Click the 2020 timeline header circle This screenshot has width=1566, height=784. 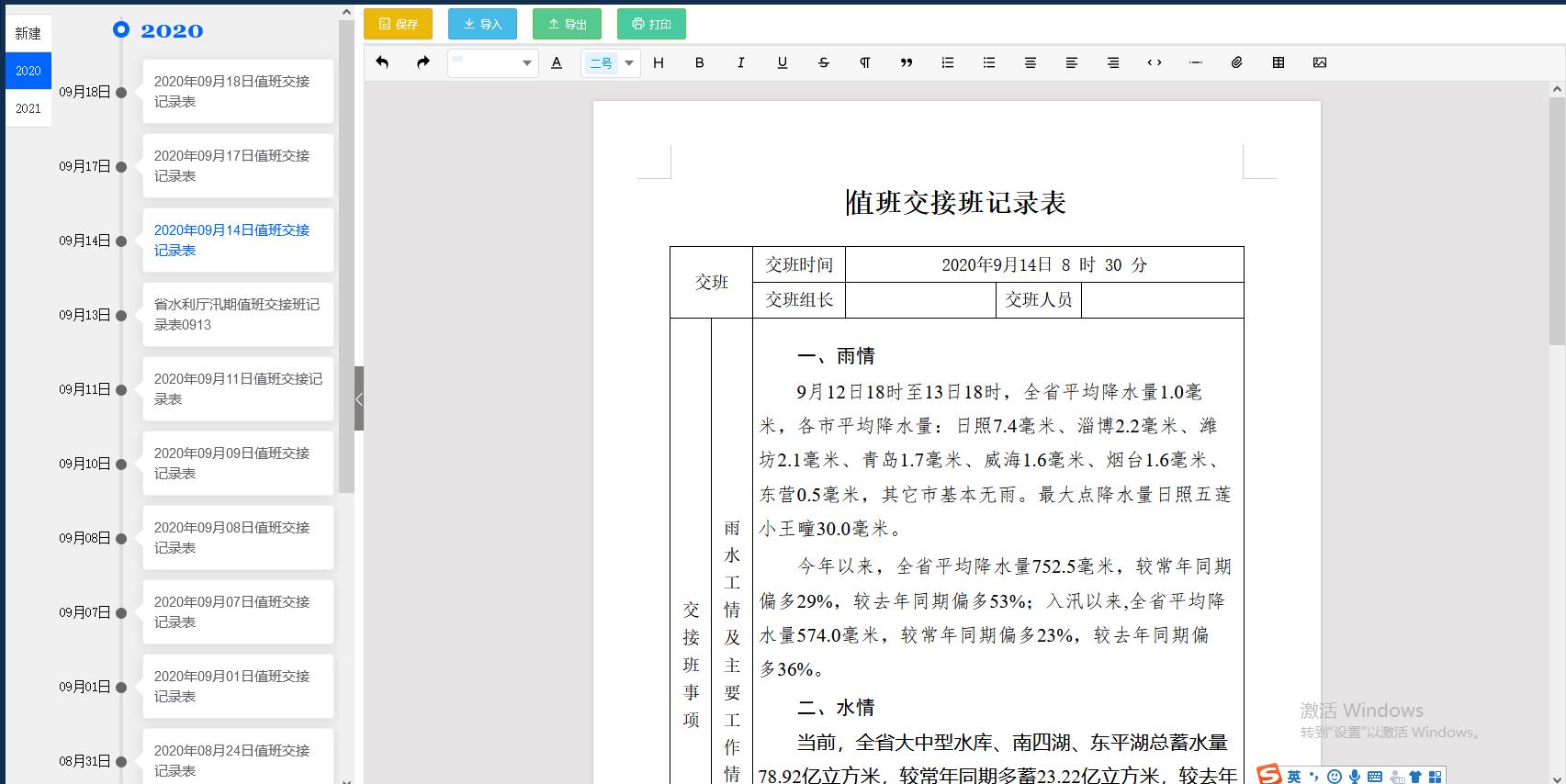121,29
